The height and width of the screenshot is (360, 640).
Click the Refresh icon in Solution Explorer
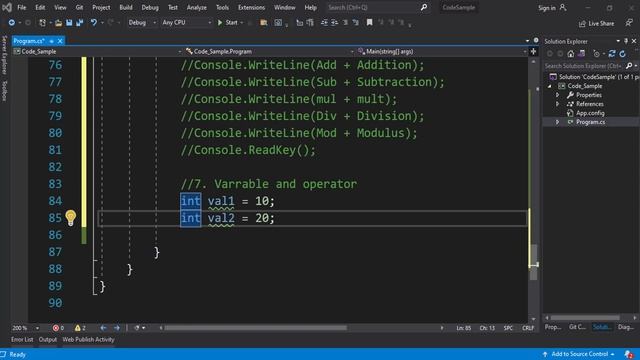[x=622, y=54]
